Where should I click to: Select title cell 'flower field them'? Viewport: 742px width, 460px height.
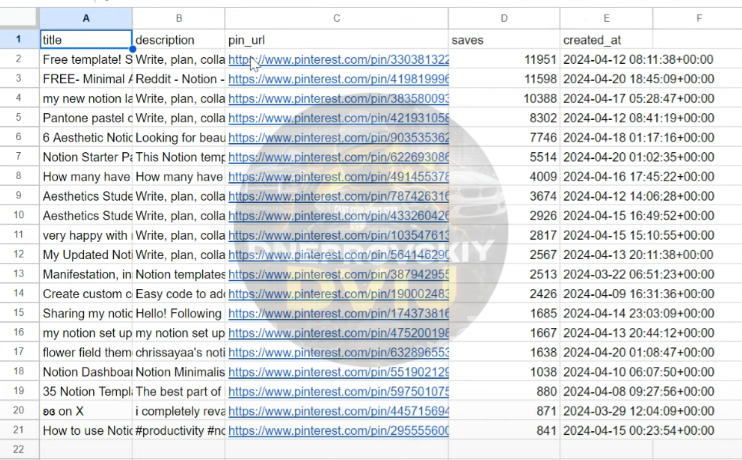click(x=86, y=353)
